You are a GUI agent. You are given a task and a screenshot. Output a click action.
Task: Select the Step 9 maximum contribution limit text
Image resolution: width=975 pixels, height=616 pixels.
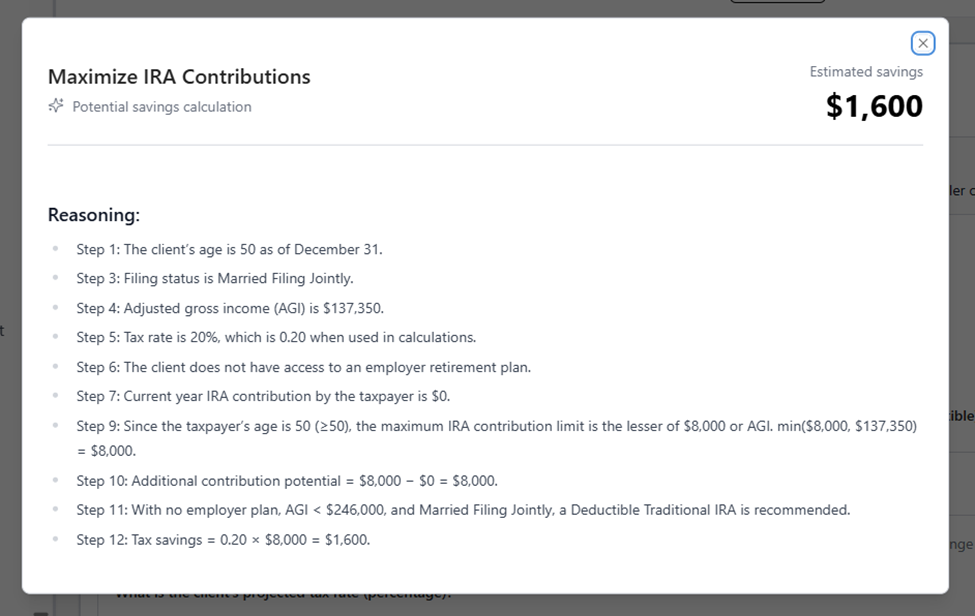coord(496,426)
